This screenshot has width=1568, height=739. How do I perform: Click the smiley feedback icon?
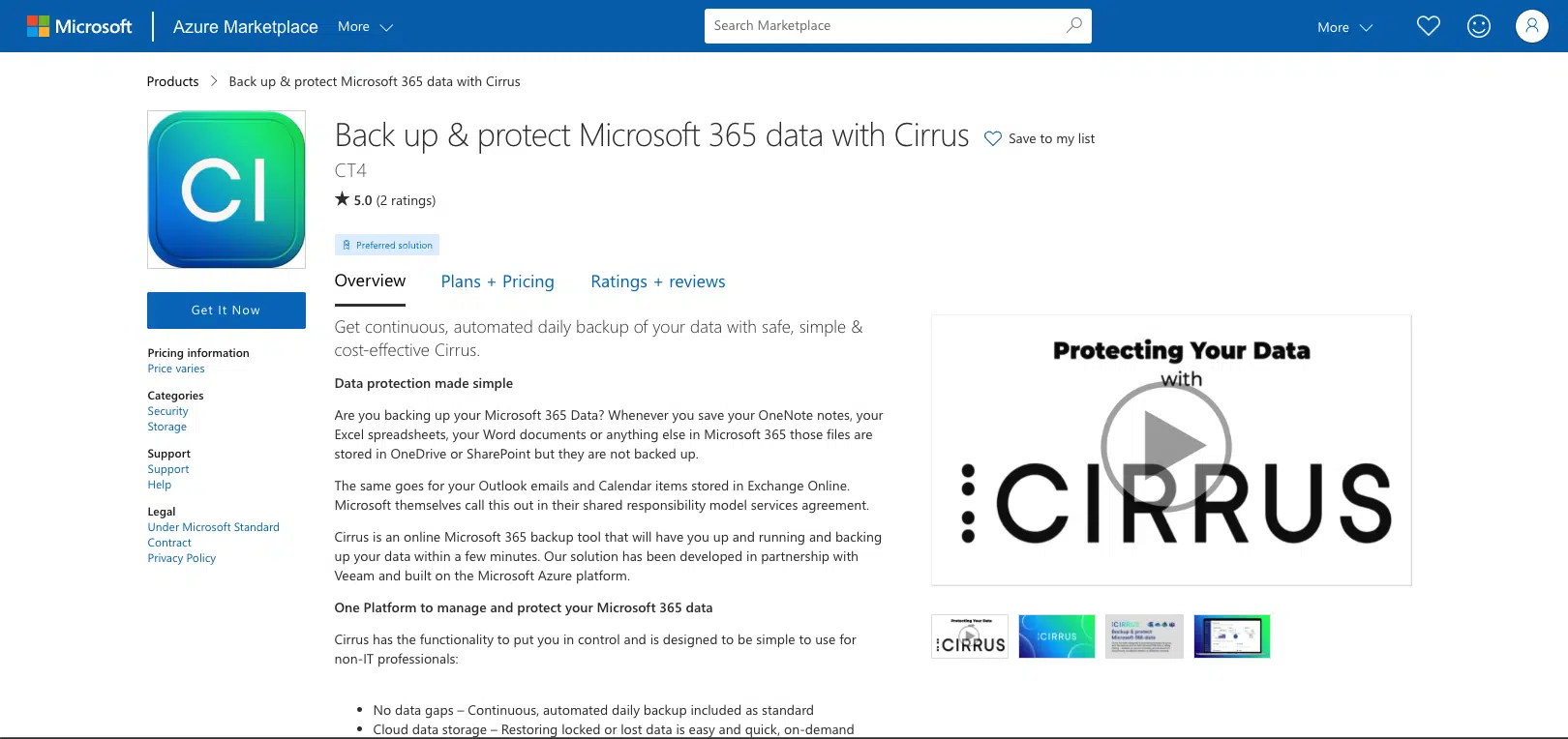tap(1478, 26)
